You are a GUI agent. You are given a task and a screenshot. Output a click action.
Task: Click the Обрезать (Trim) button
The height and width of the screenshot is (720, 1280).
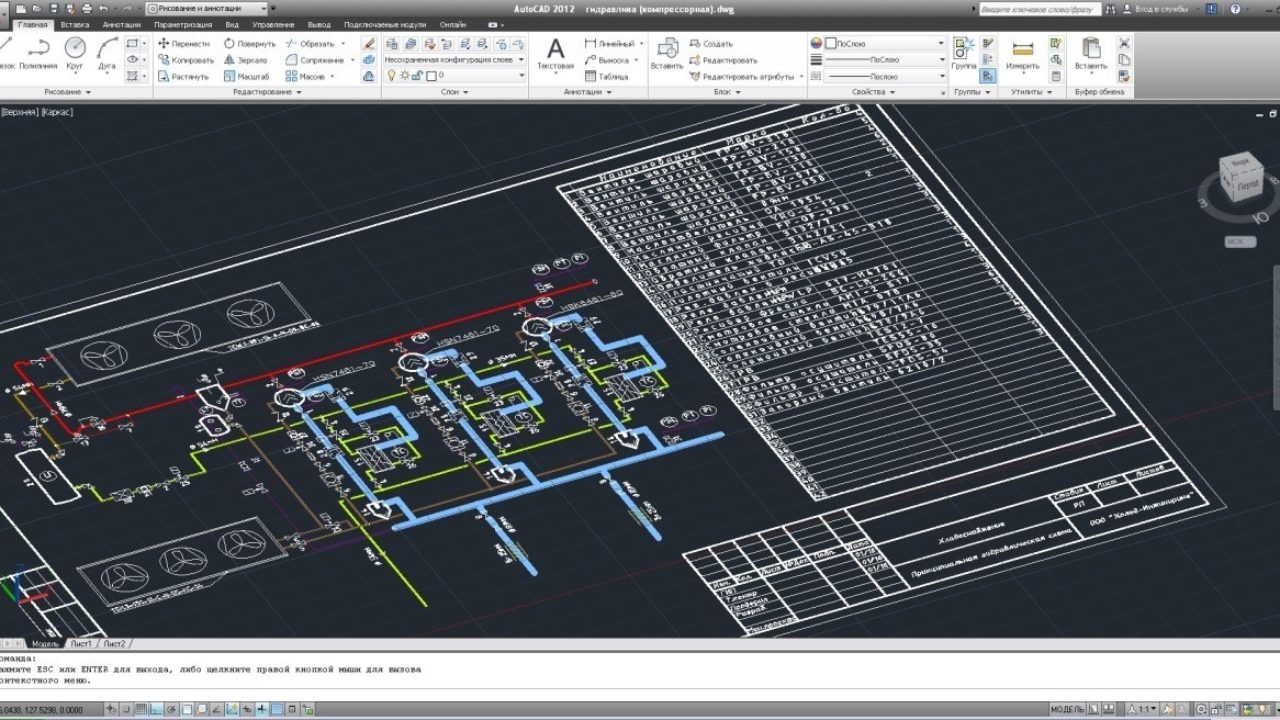(x=311, y=44)
